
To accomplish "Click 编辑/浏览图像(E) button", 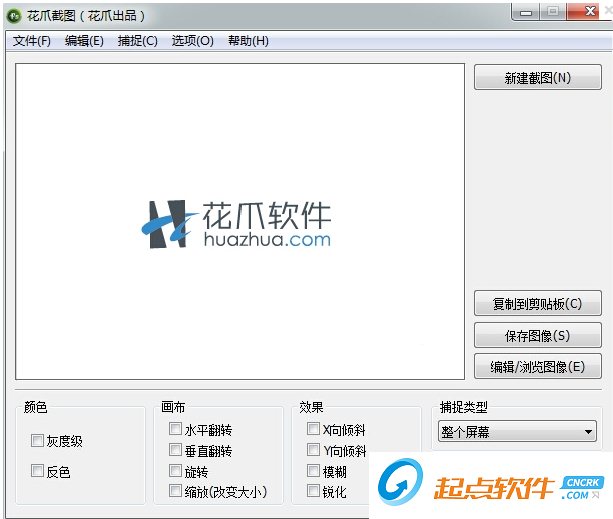I will pos(538,366).
